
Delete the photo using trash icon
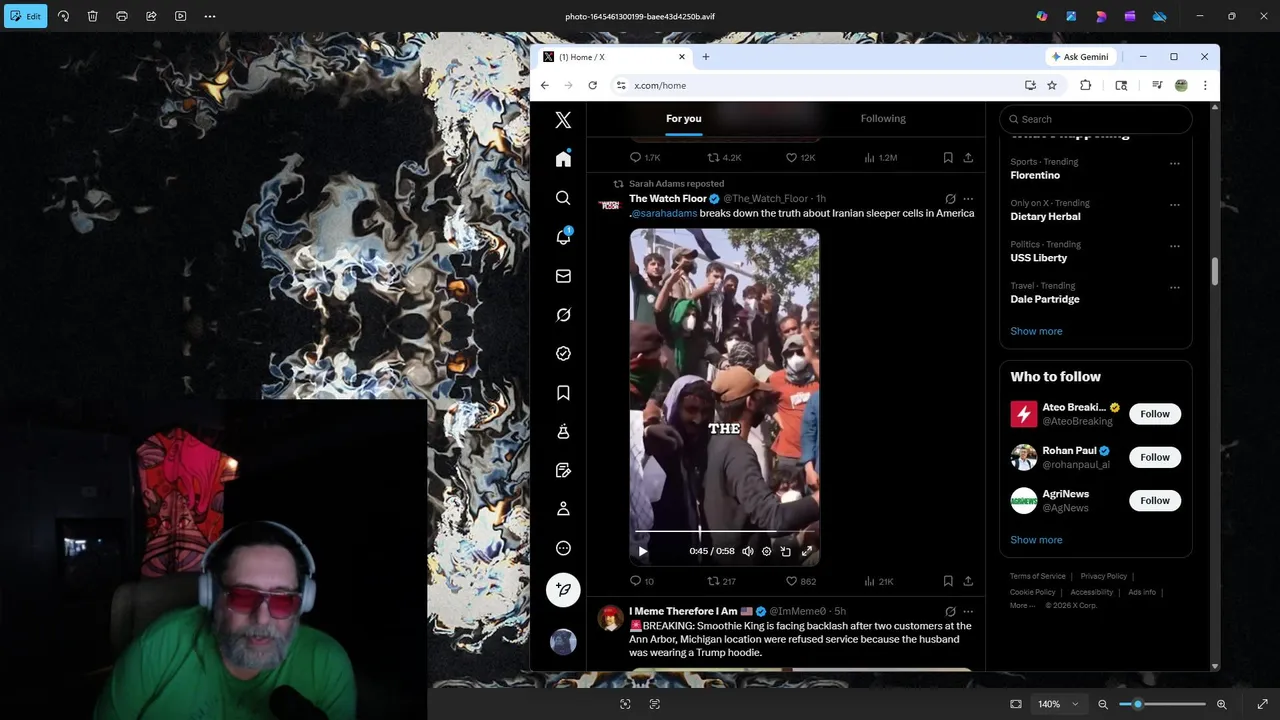(x=92, y=16)
